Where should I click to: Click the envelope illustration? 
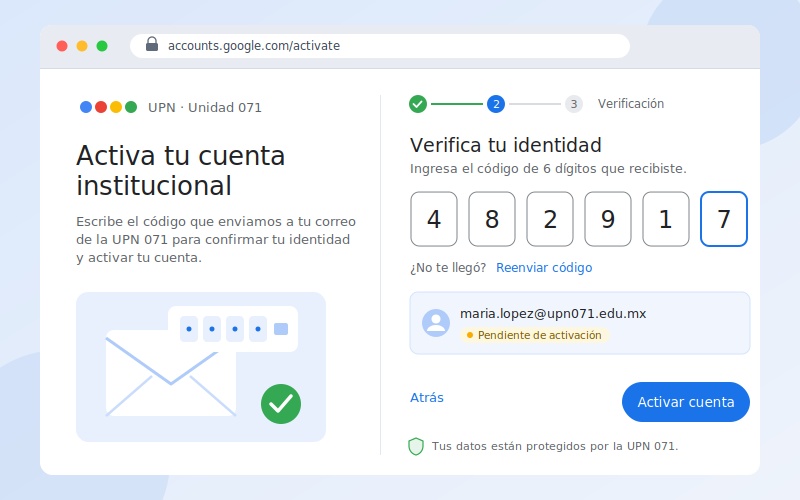[170, 373]
